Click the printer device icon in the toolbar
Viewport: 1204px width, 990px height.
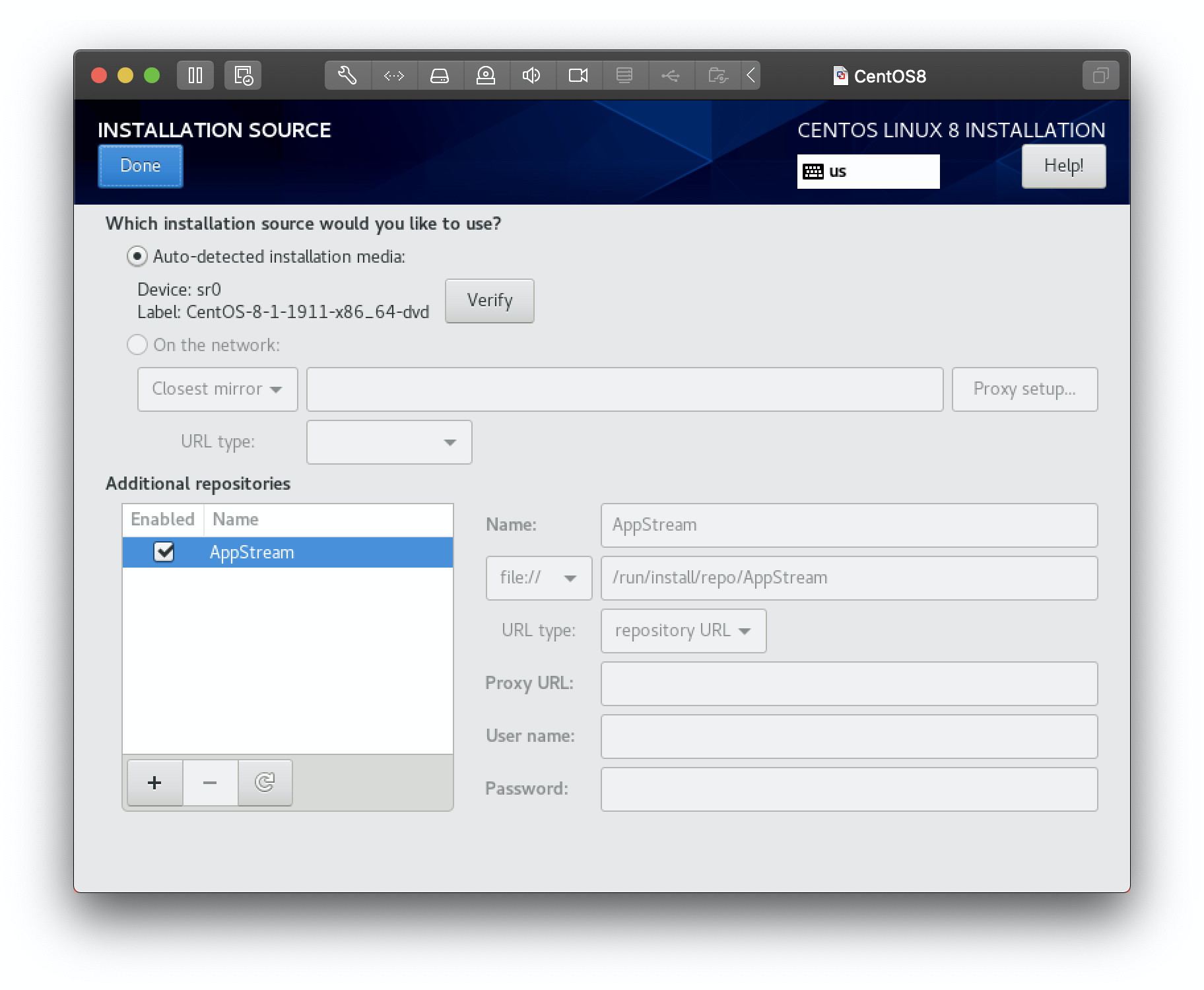click(624, 75)
